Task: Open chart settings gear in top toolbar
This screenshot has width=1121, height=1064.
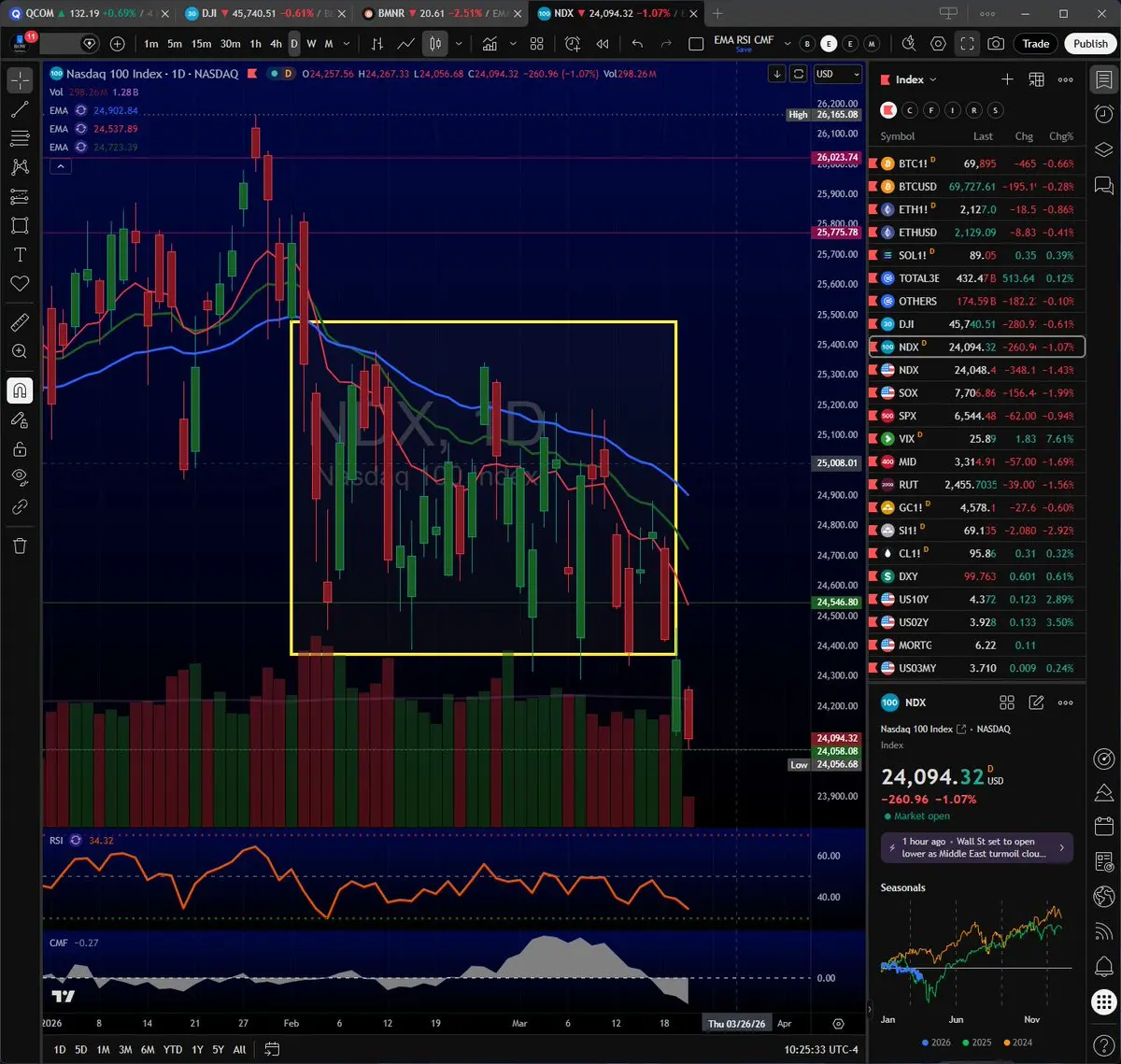Action: tap(939, 44)
